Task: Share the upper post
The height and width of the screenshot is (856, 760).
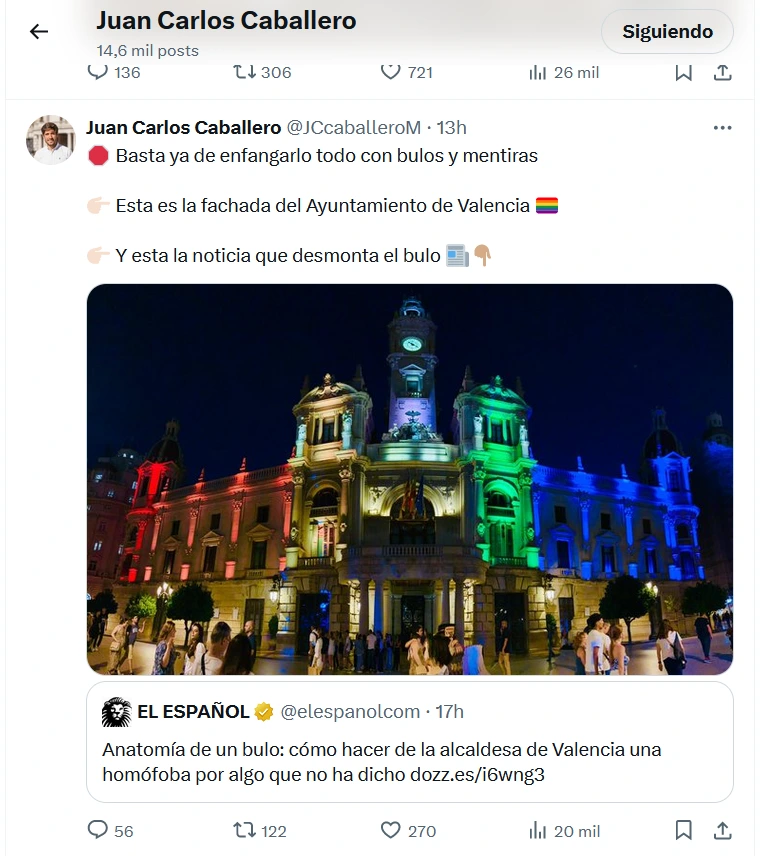Action: tap(722, 72)
